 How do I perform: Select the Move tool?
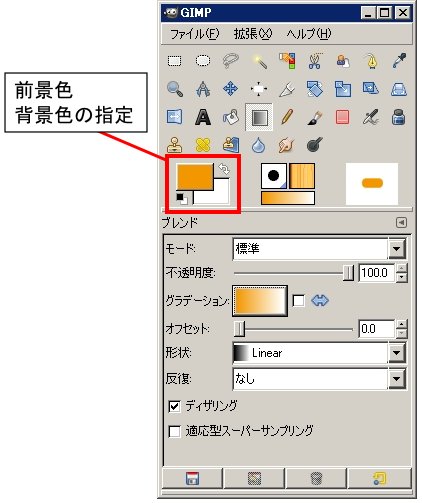tap(231, 89)
